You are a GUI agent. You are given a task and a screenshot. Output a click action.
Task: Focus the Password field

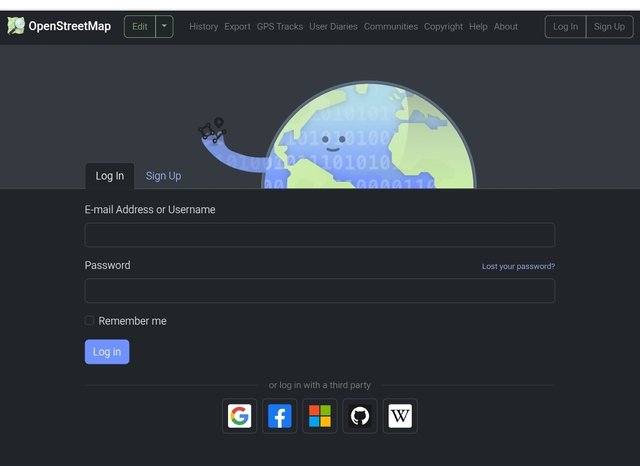coord(320,291)
